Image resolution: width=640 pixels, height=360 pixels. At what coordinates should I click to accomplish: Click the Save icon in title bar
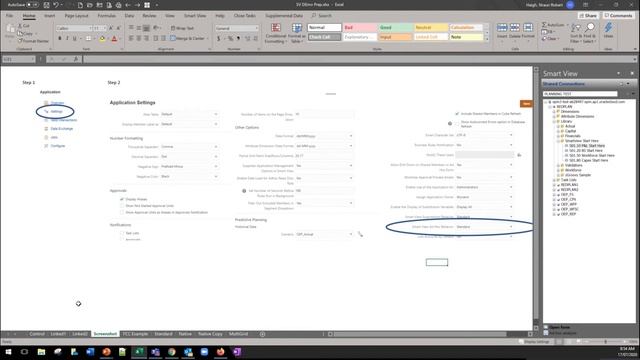coord(47,5)
